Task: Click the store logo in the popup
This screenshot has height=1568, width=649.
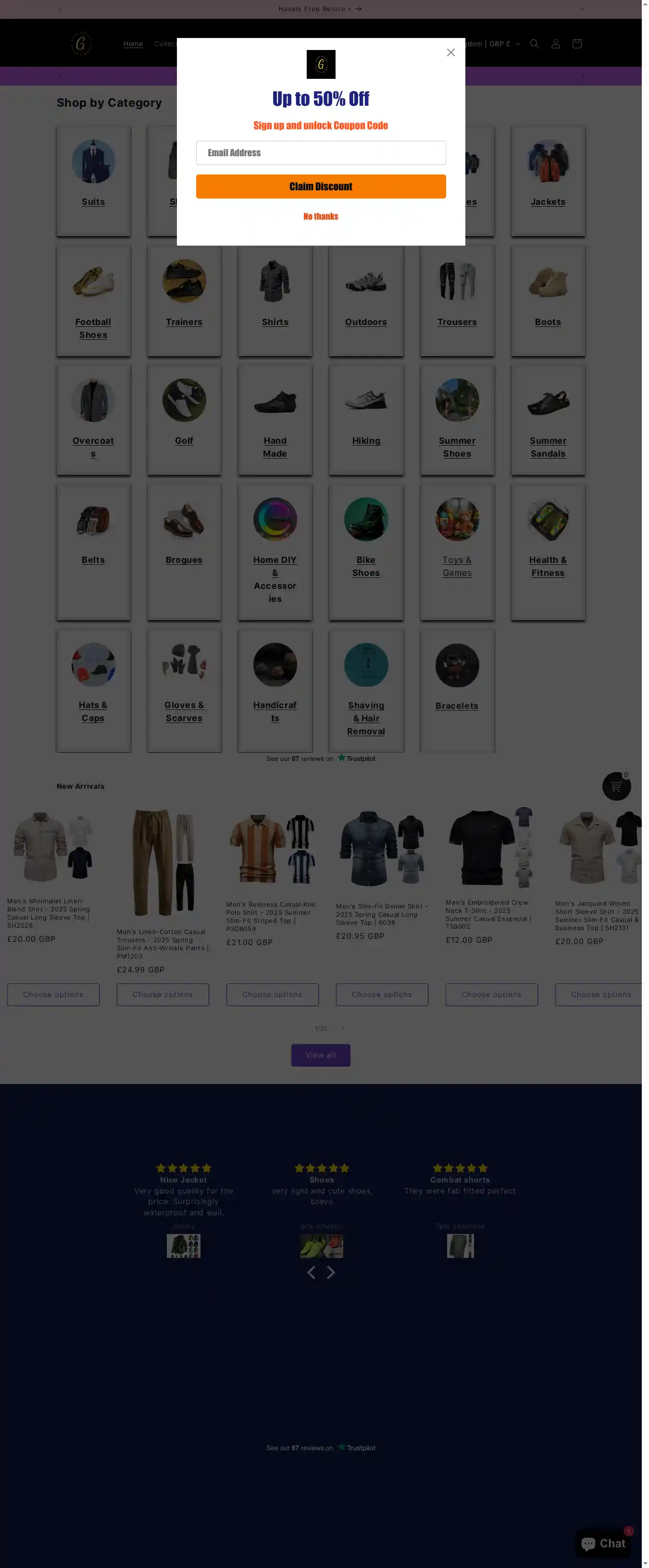Action: [321, 64]
